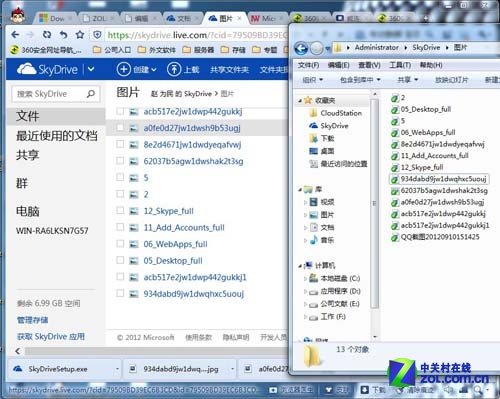Viewport: 500px width, 399px height.
Task: Click image icon of QQ截图20120910151425 file
Action: pyautogui.click(x=395, y=238)
